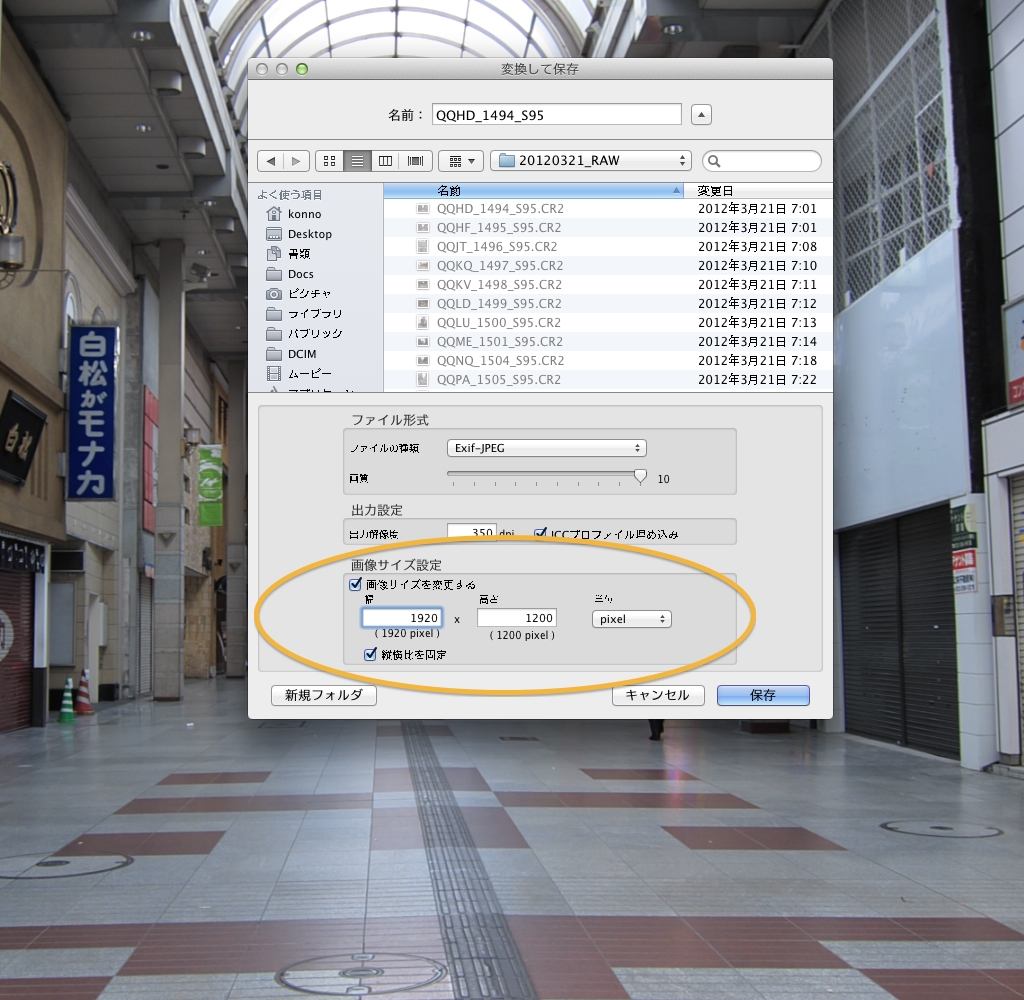Open konno home folder in sidebar
Viewport: 1024px width, 1000px height.
coord(304,214)
